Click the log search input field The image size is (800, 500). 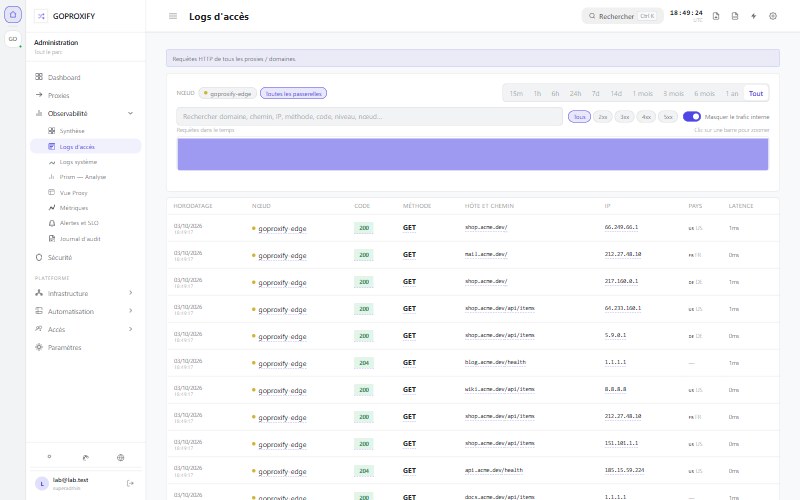pyautogui.click(x=369, y=117)
